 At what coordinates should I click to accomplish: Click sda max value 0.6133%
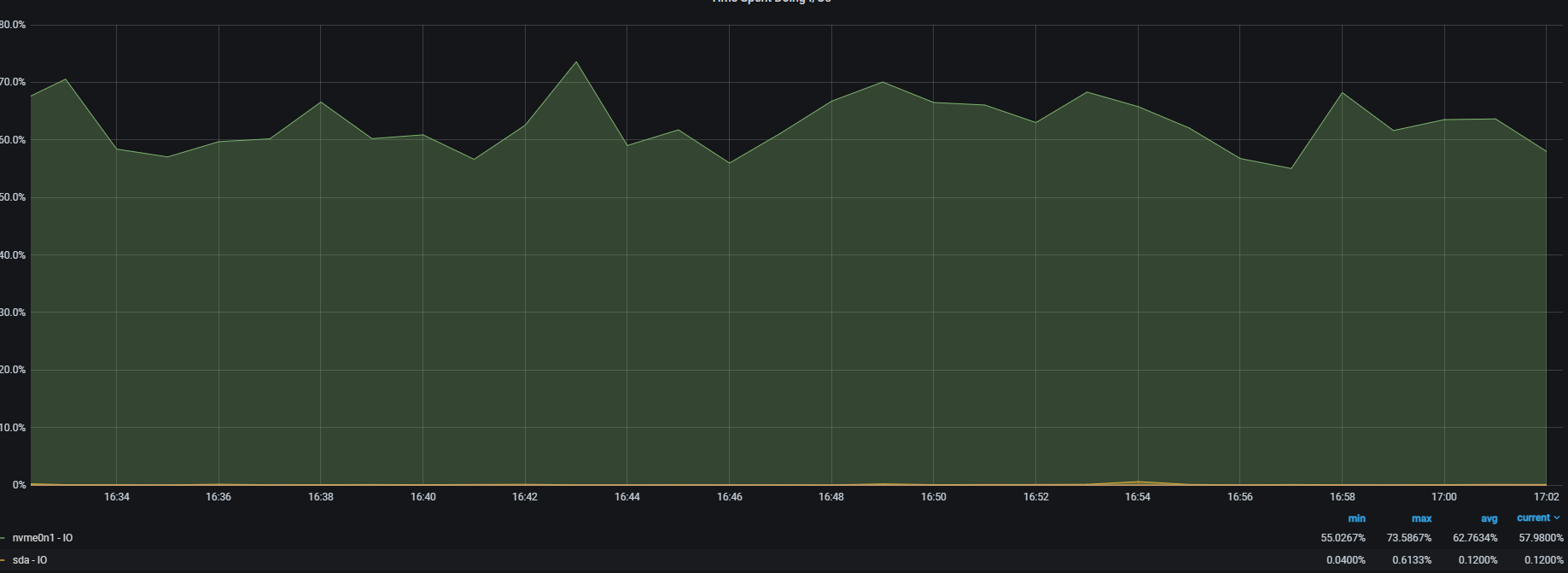1412,560
